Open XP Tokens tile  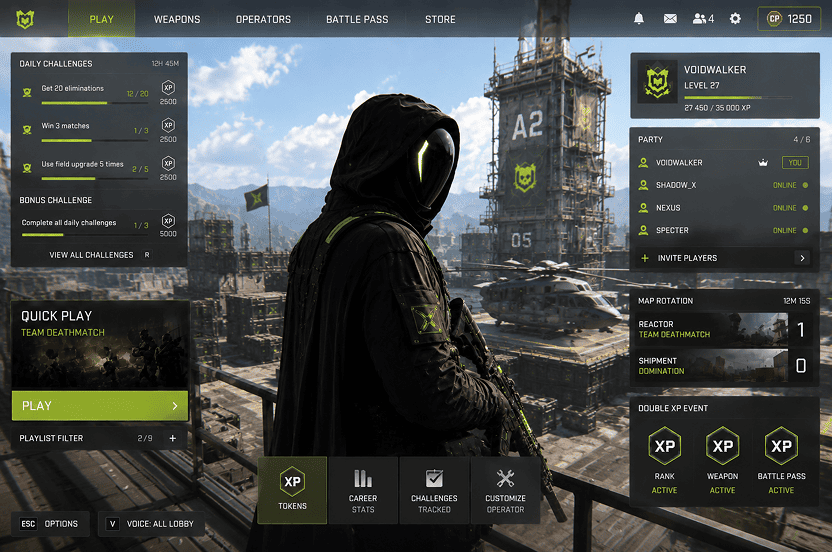(x=292, y=490)
